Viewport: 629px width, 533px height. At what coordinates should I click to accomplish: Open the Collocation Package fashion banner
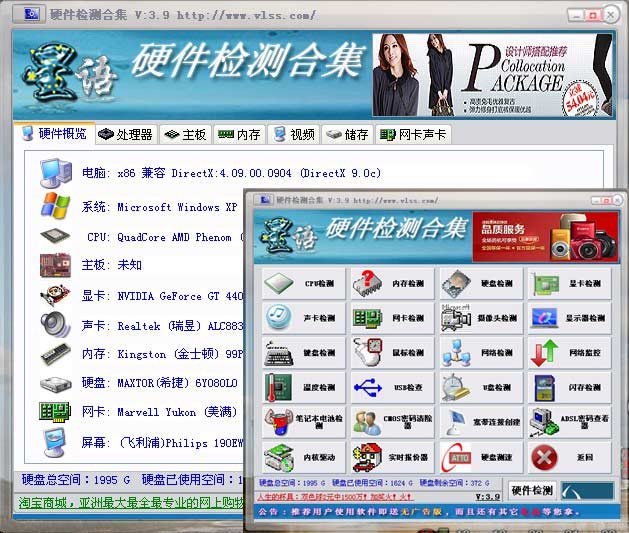(493, 75)
